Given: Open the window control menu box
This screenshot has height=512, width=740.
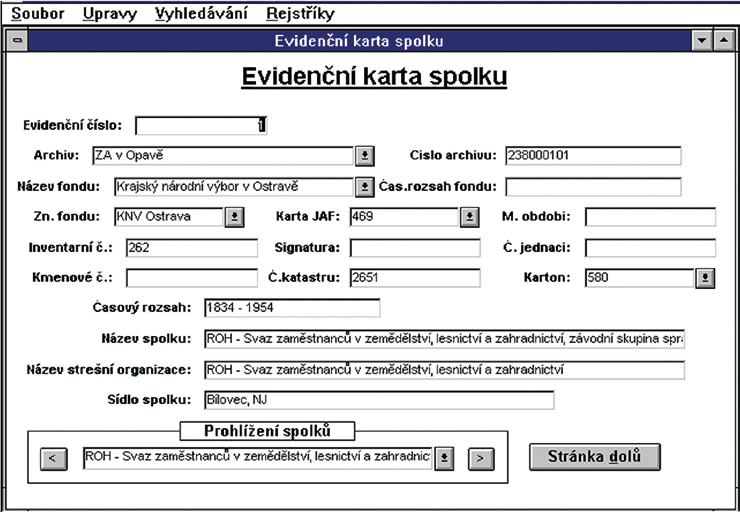Looking at the screenshot, I should coord(17,41).
